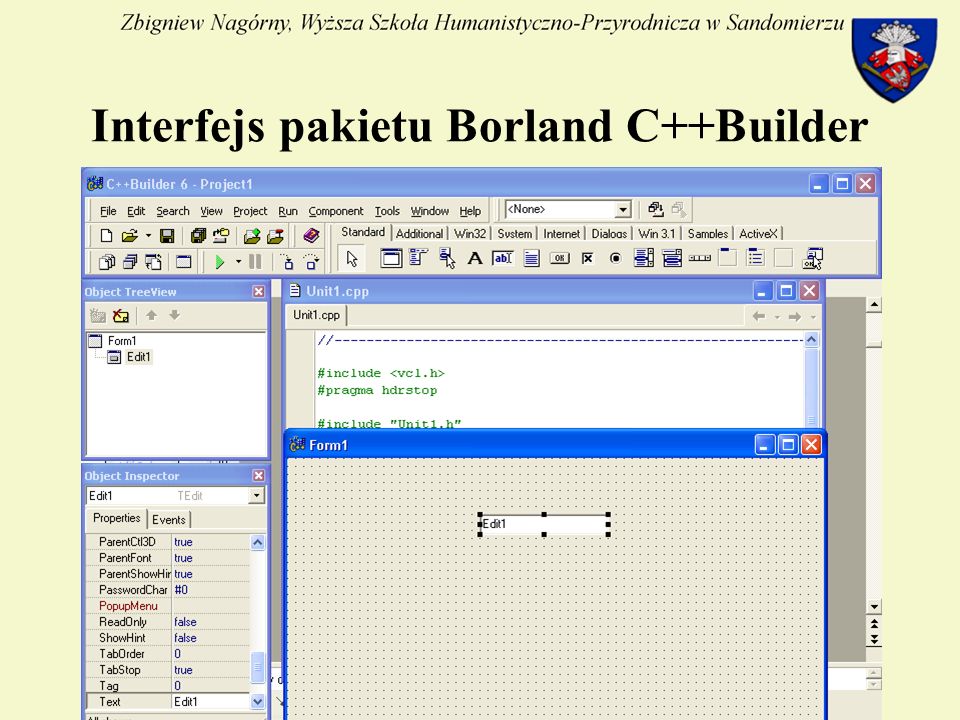
Task: Create a New Form from toolbar
Action: [184, 263]
